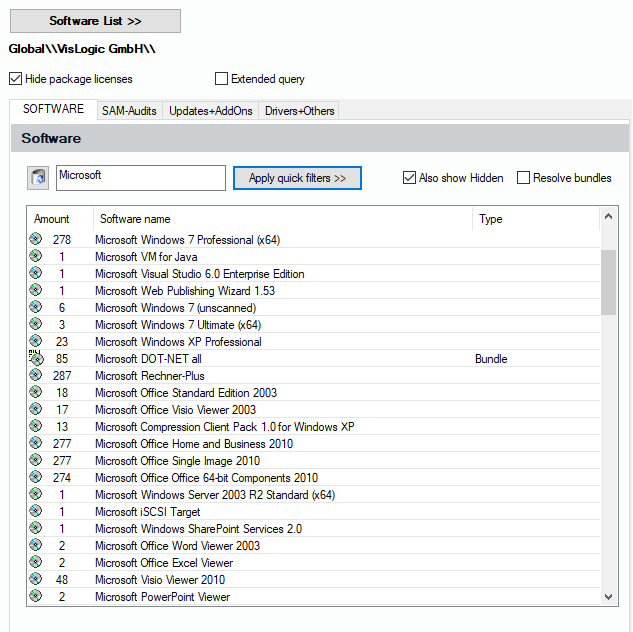Select row Microsoft Windows 7 Professional (x64)
The image size is (633, 632).
click(x=314, y=240)
